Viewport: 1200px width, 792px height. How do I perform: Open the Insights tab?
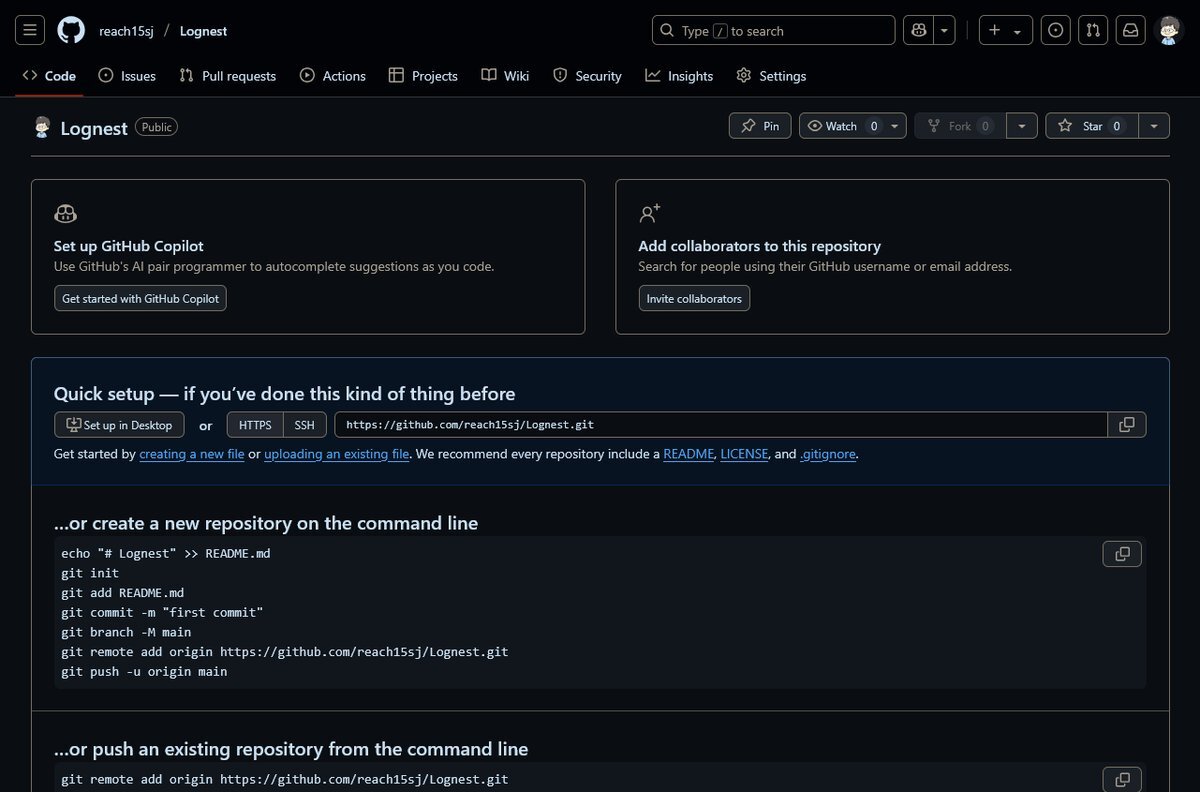[x=679, y=76]
